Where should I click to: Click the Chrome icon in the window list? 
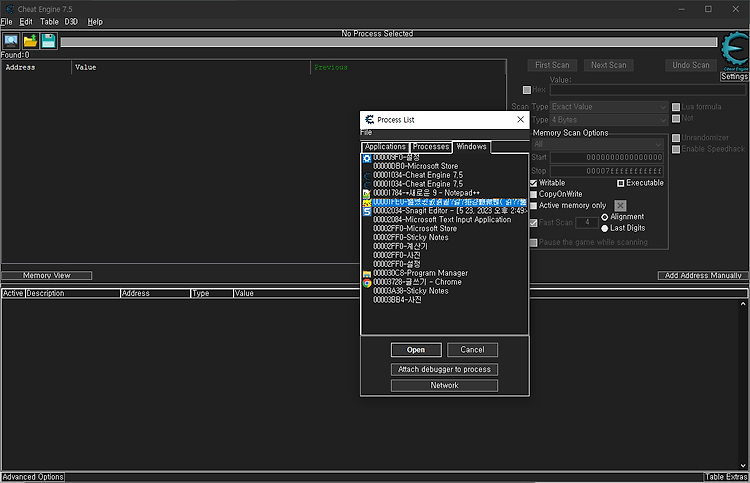tap(367, 283)
